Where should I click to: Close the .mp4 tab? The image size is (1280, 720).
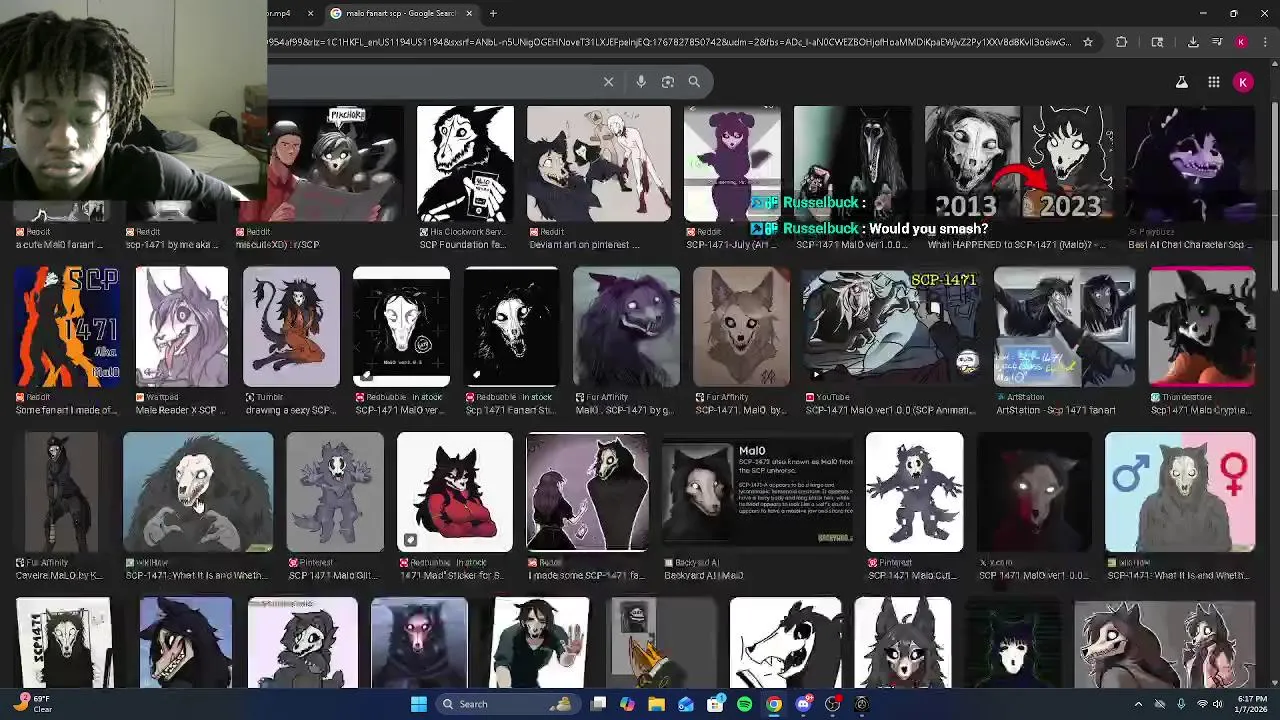point(310,13)
